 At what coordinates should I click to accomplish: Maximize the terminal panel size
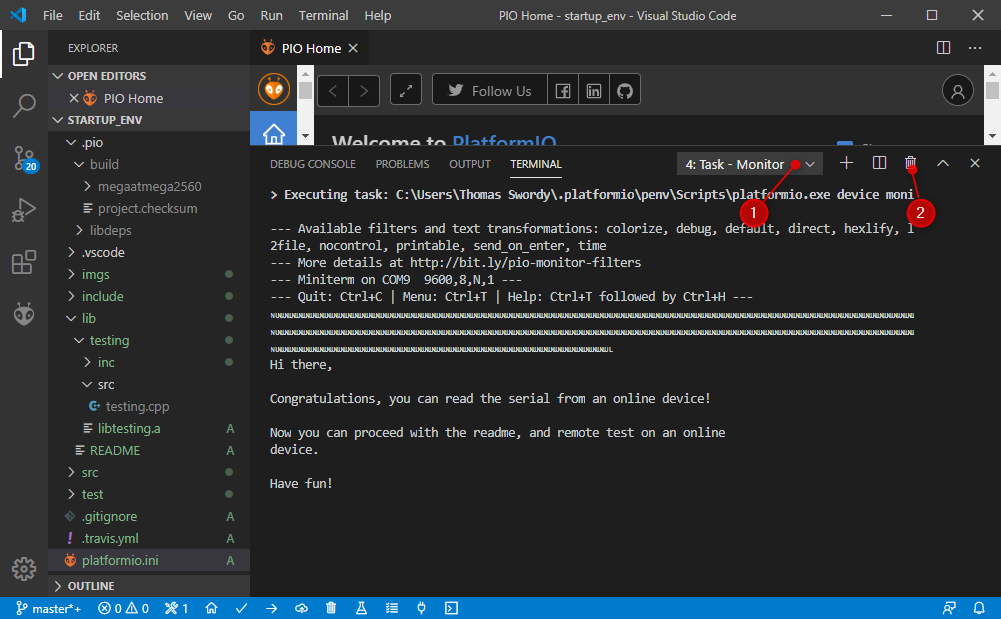pyautogui.click(x=943, y=163)
